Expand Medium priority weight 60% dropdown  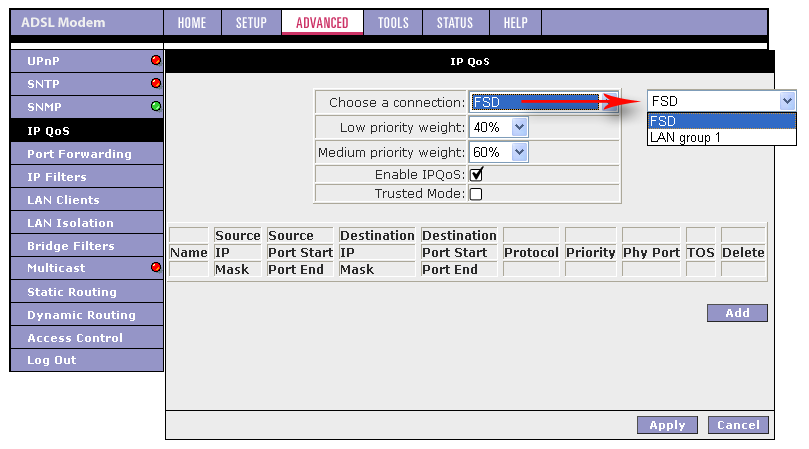tap(498, 152)
